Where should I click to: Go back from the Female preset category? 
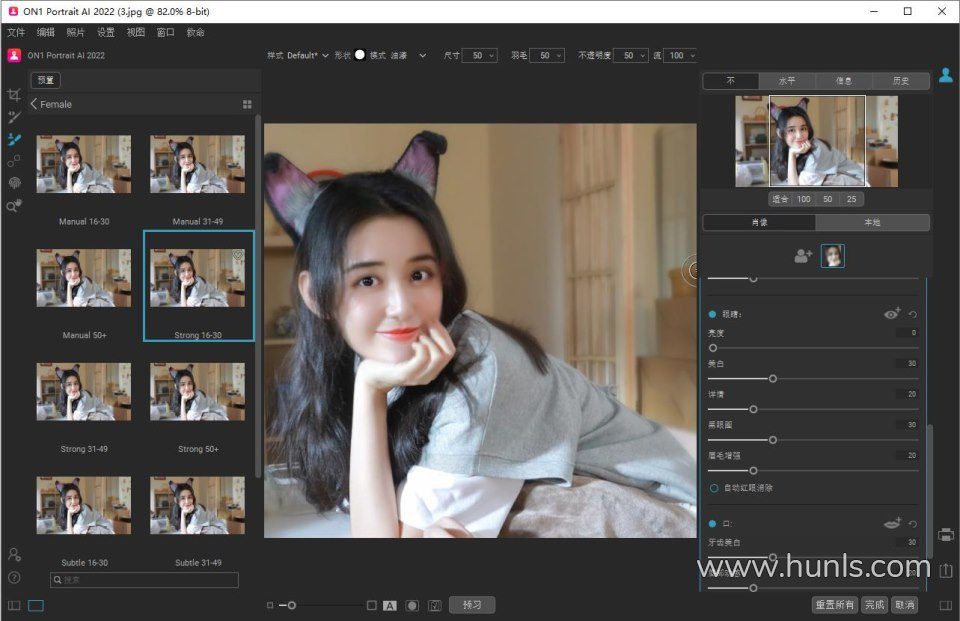click(x=34, y=104)
